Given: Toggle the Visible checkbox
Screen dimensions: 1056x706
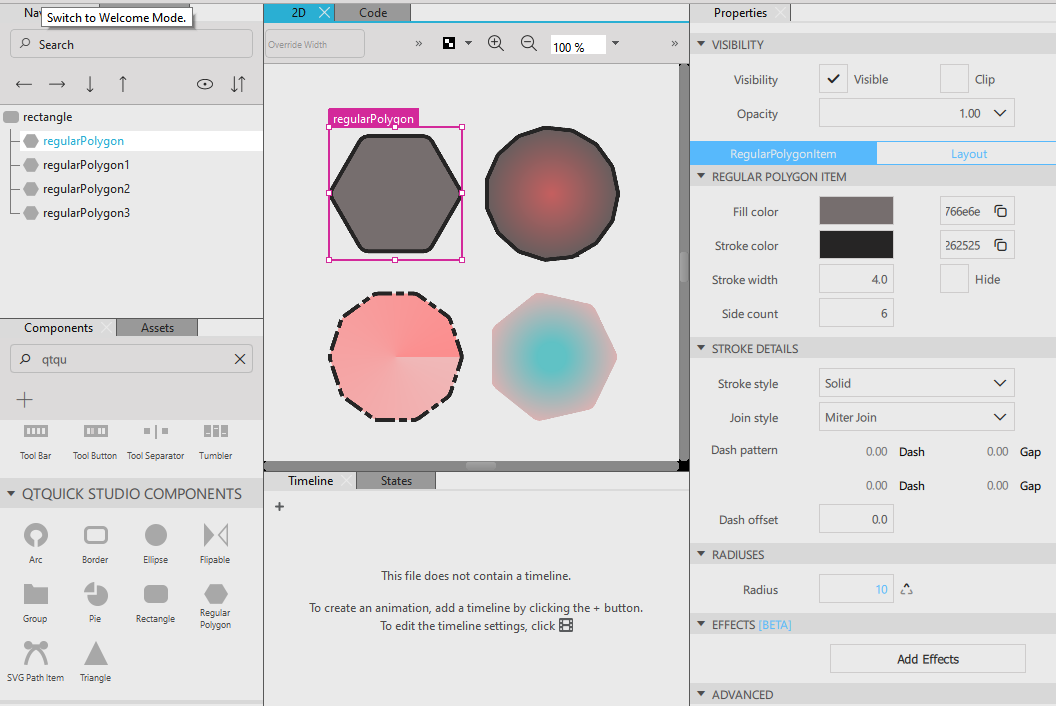Looking at the screenshot, I should pyautogui.click(x=833, y=79).
